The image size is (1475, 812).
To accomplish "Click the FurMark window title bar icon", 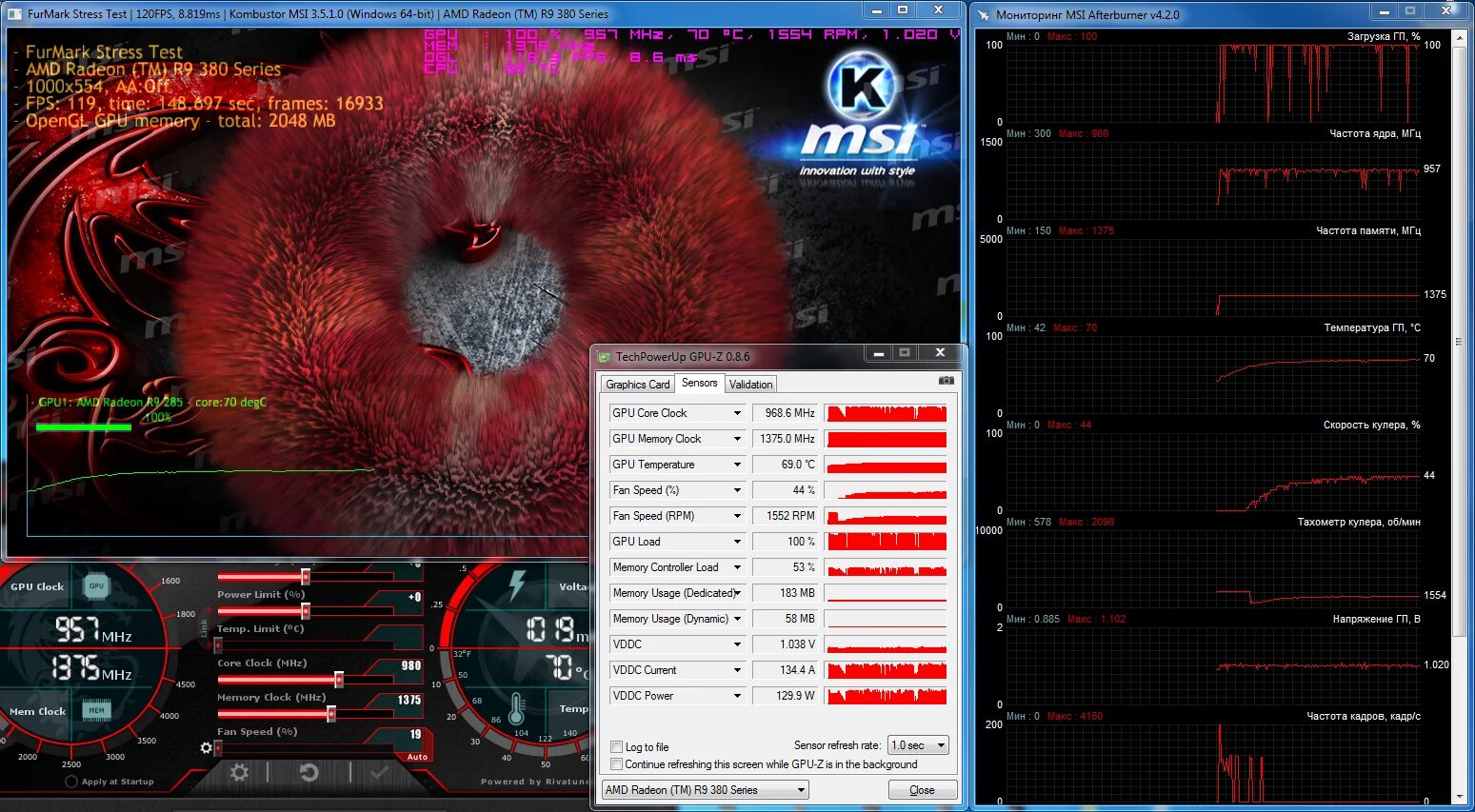I will click(16, 14).
